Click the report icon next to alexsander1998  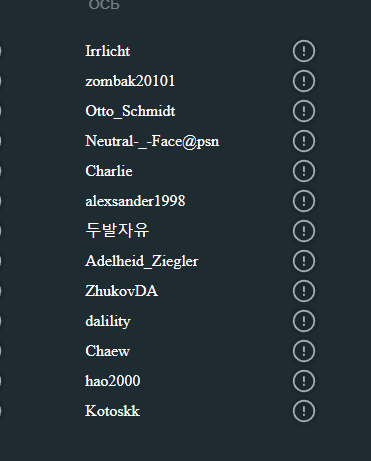304,201
